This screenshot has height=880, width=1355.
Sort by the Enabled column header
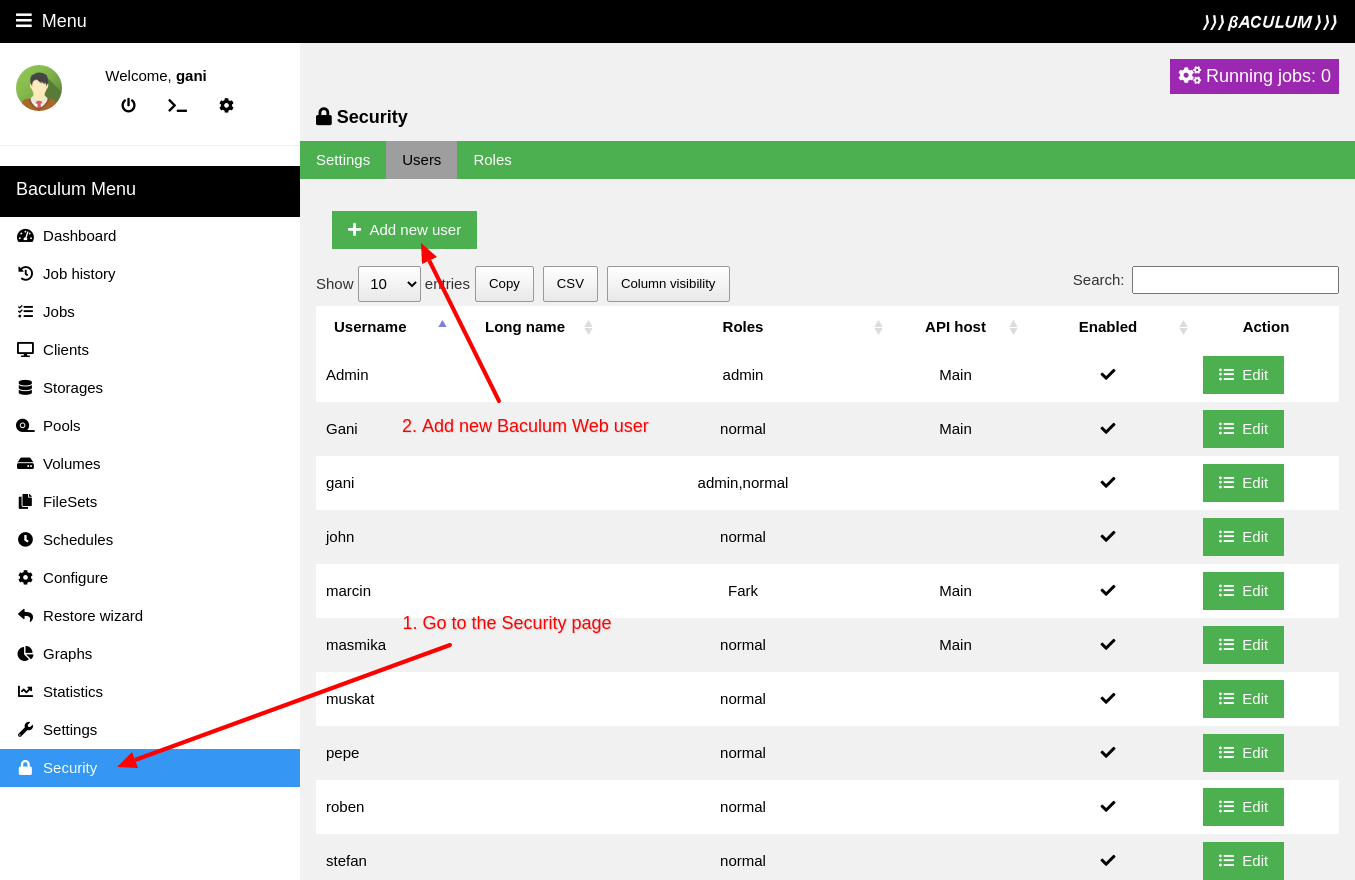click(x=1108, y=327)
